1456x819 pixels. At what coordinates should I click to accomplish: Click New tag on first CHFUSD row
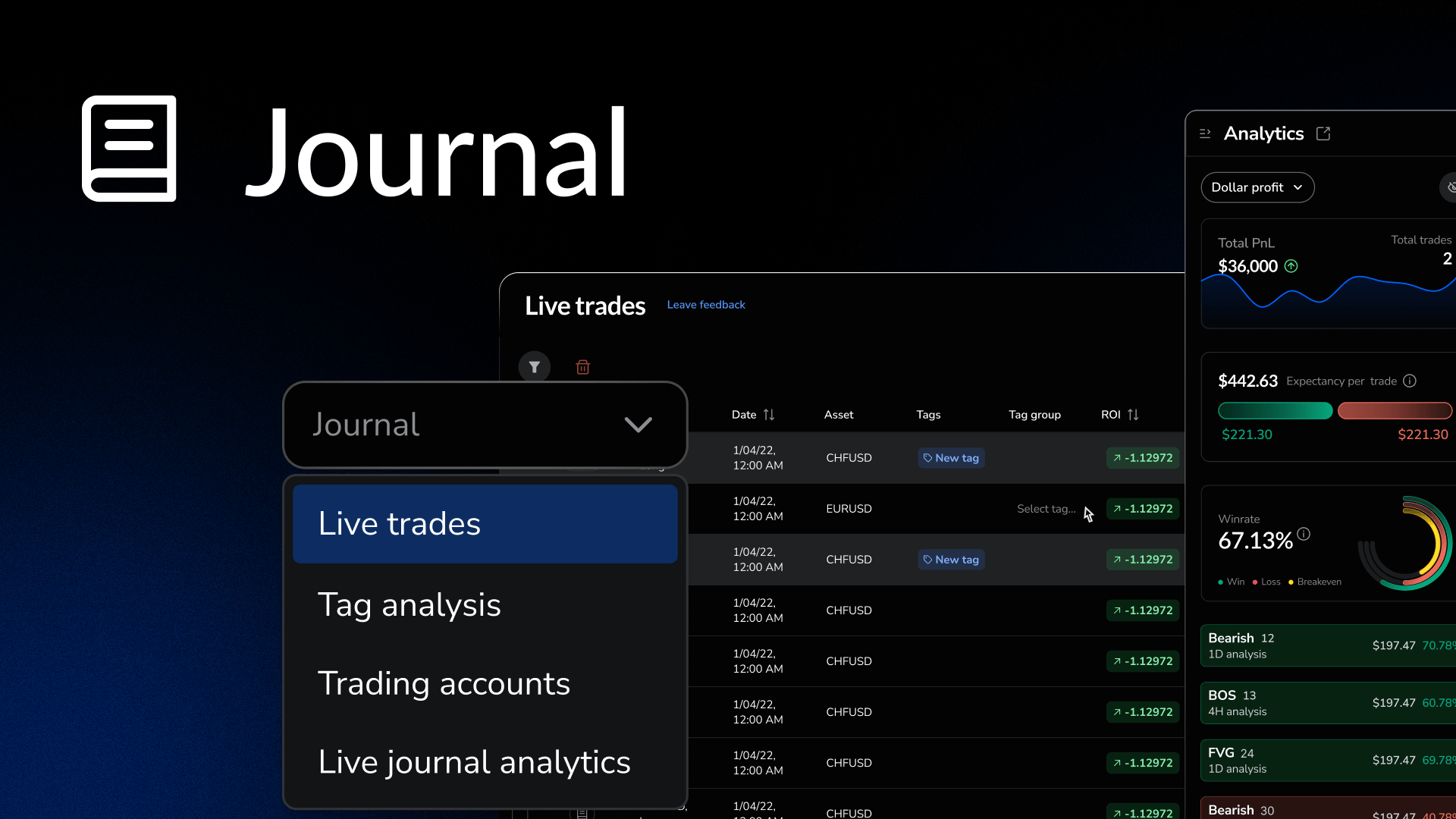(951, 458)
